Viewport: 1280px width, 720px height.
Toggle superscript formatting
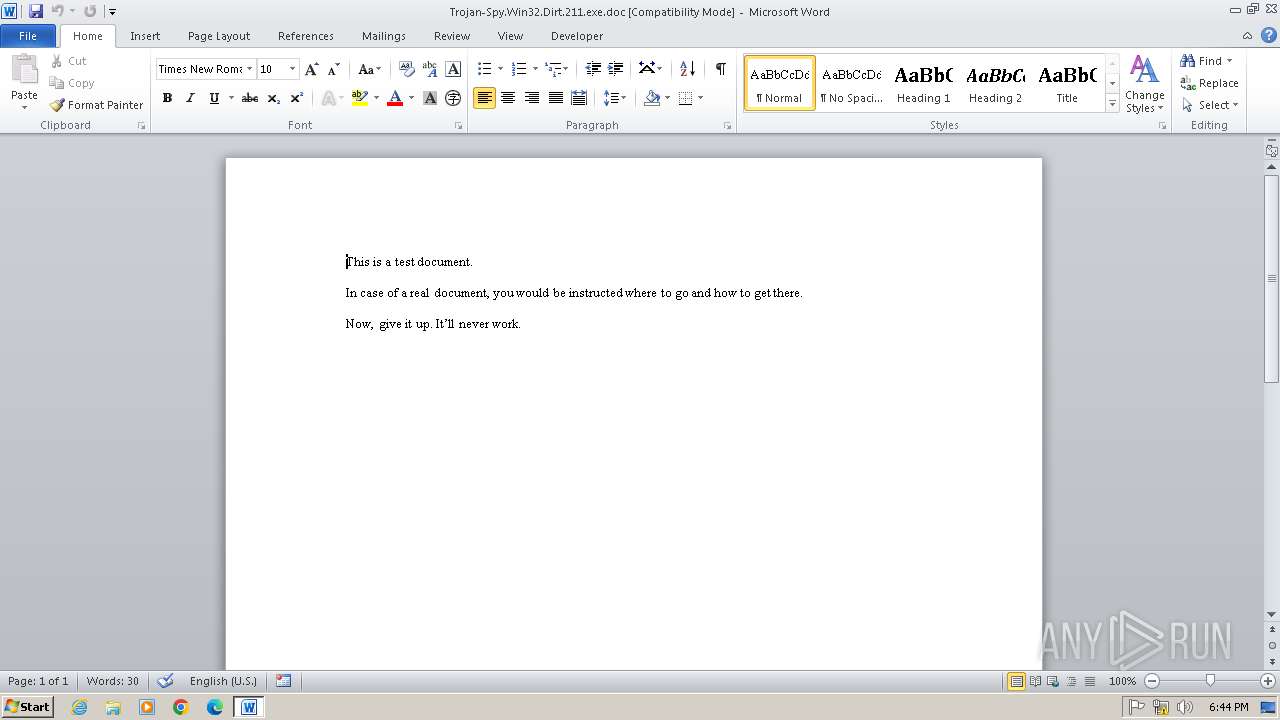297,98
